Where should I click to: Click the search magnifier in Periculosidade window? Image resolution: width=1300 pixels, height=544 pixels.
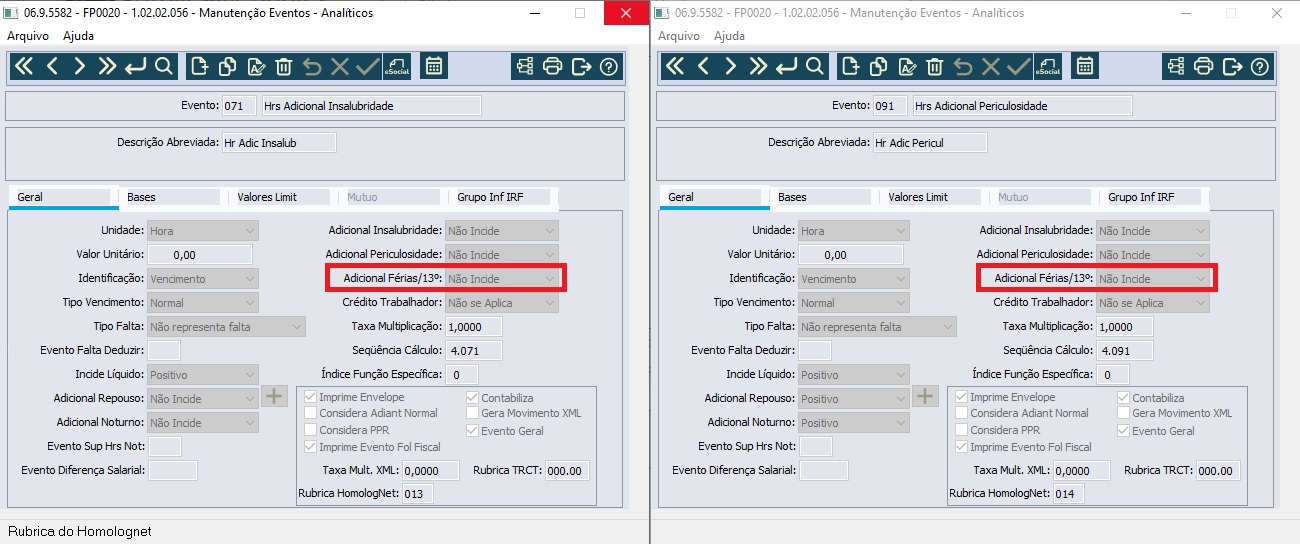pos(815,67)
